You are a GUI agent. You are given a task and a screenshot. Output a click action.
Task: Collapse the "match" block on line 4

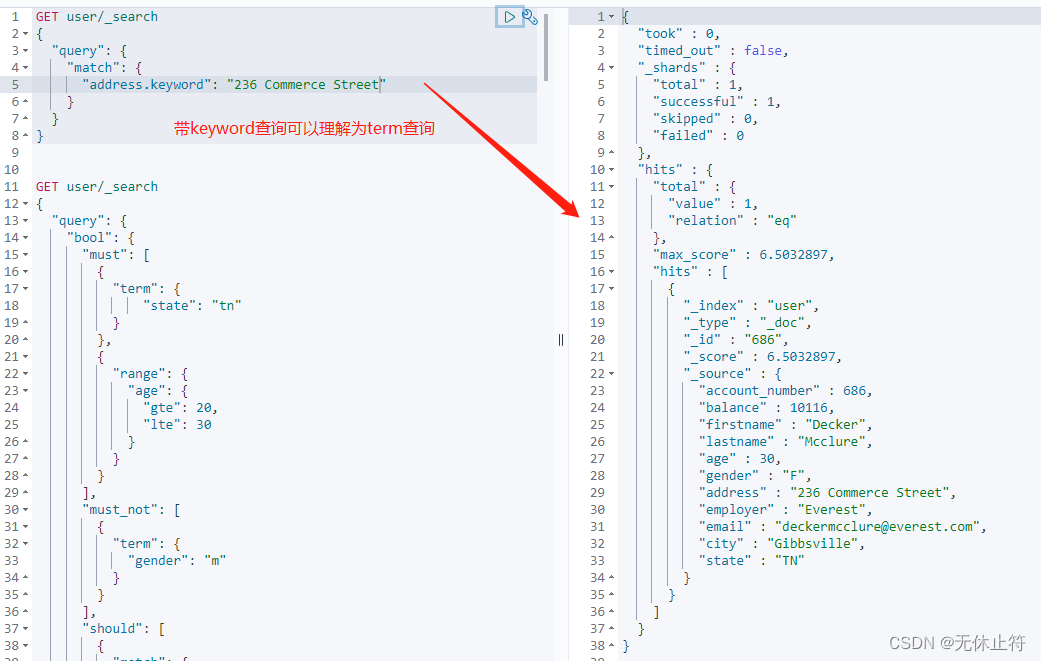tap(25, 68)
